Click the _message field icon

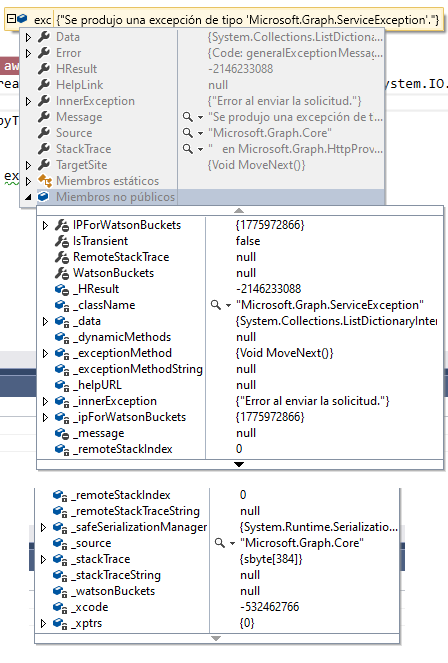(x=62, y=433)
